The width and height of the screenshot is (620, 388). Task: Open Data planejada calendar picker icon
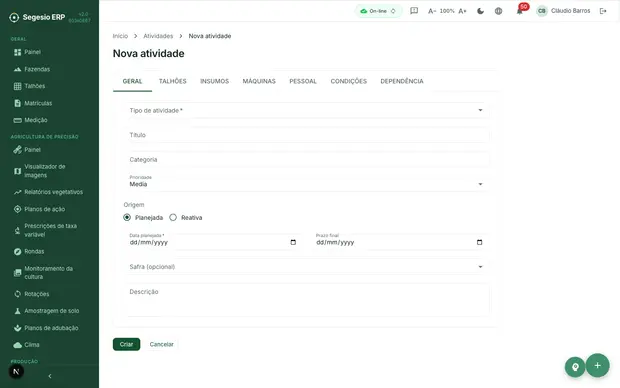coord(293,242)
